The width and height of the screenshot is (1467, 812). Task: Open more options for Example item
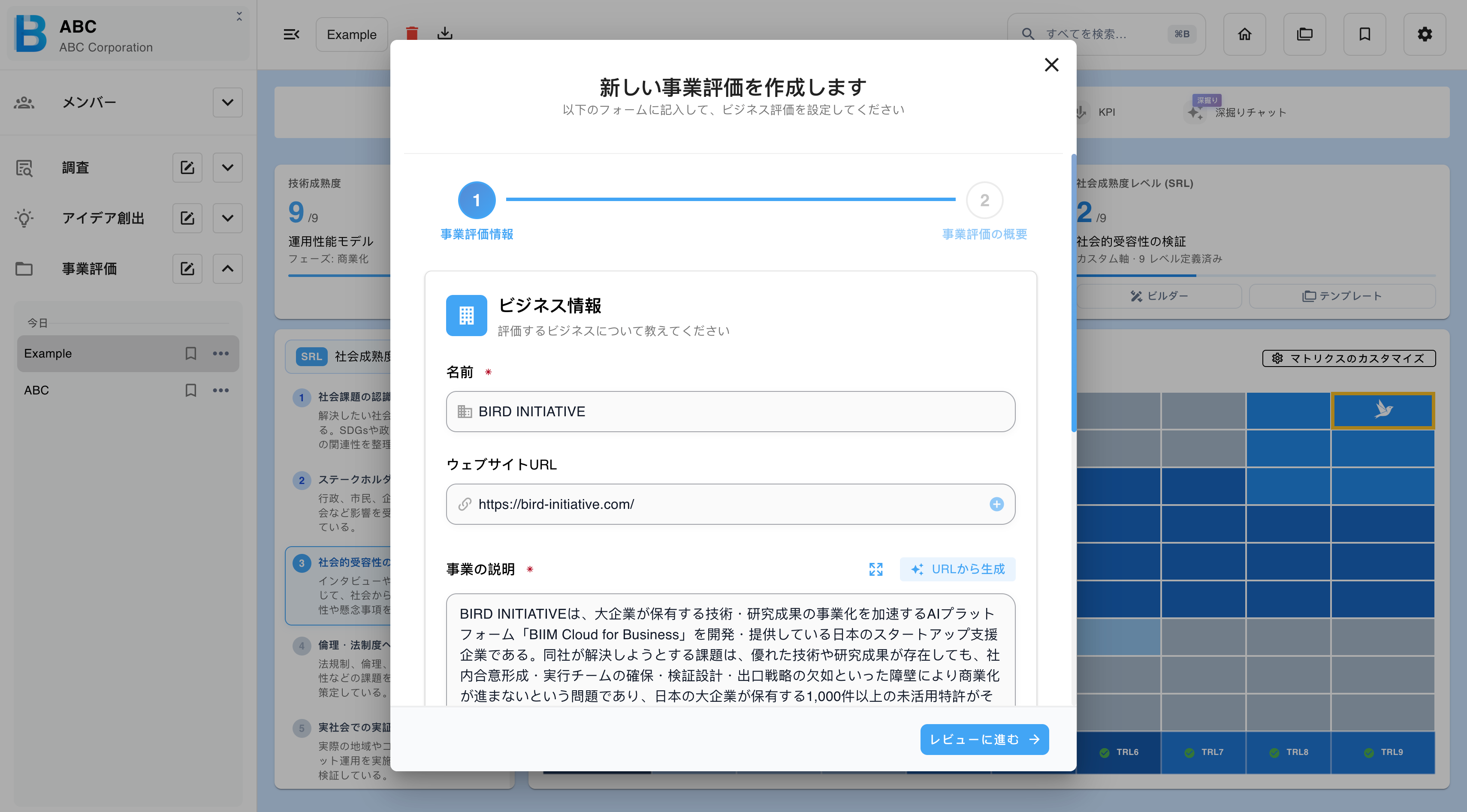tap(220, 353)
